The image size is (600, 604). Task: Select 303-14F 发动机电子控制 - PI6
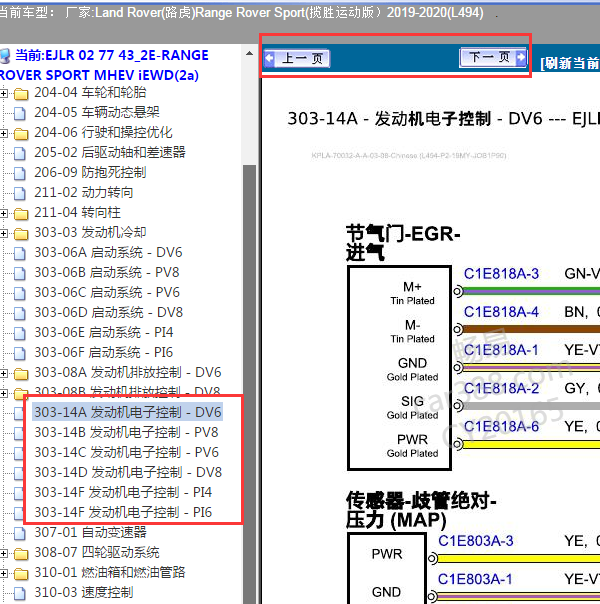coord(123,513)
